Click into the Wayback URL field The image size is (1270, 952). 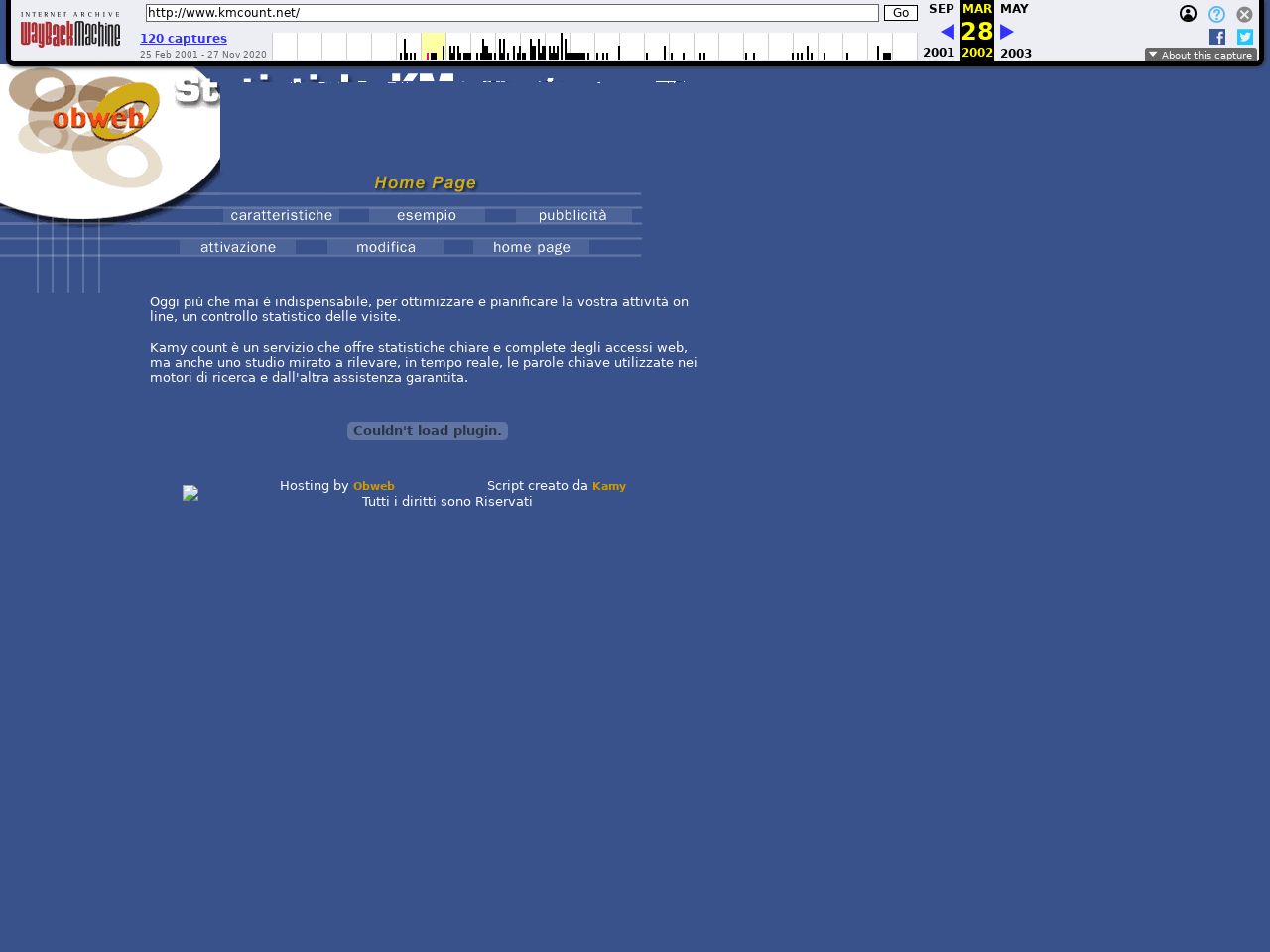(x=511, y=13)
